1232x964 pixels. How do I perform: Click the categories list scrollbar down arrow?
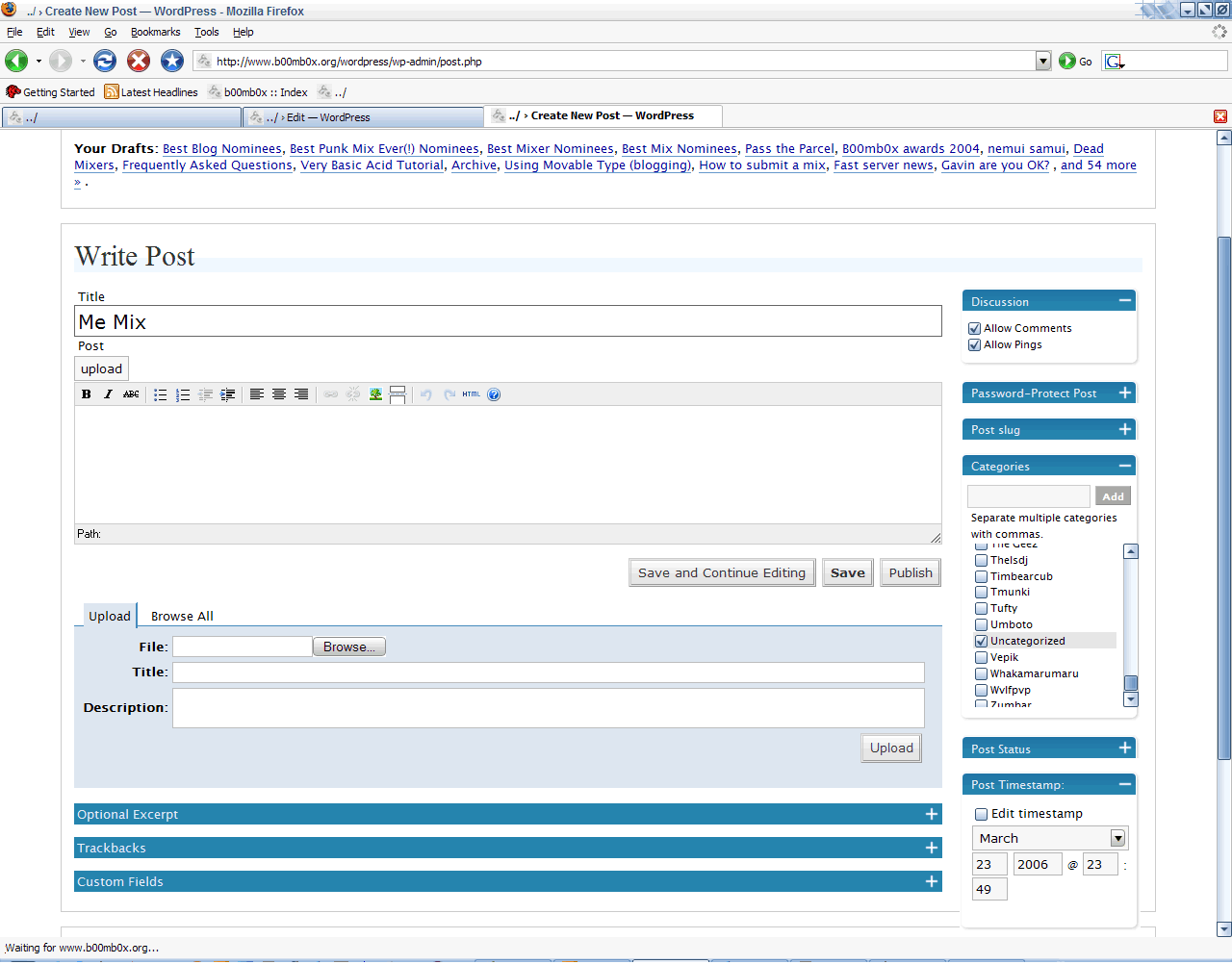1131,699
